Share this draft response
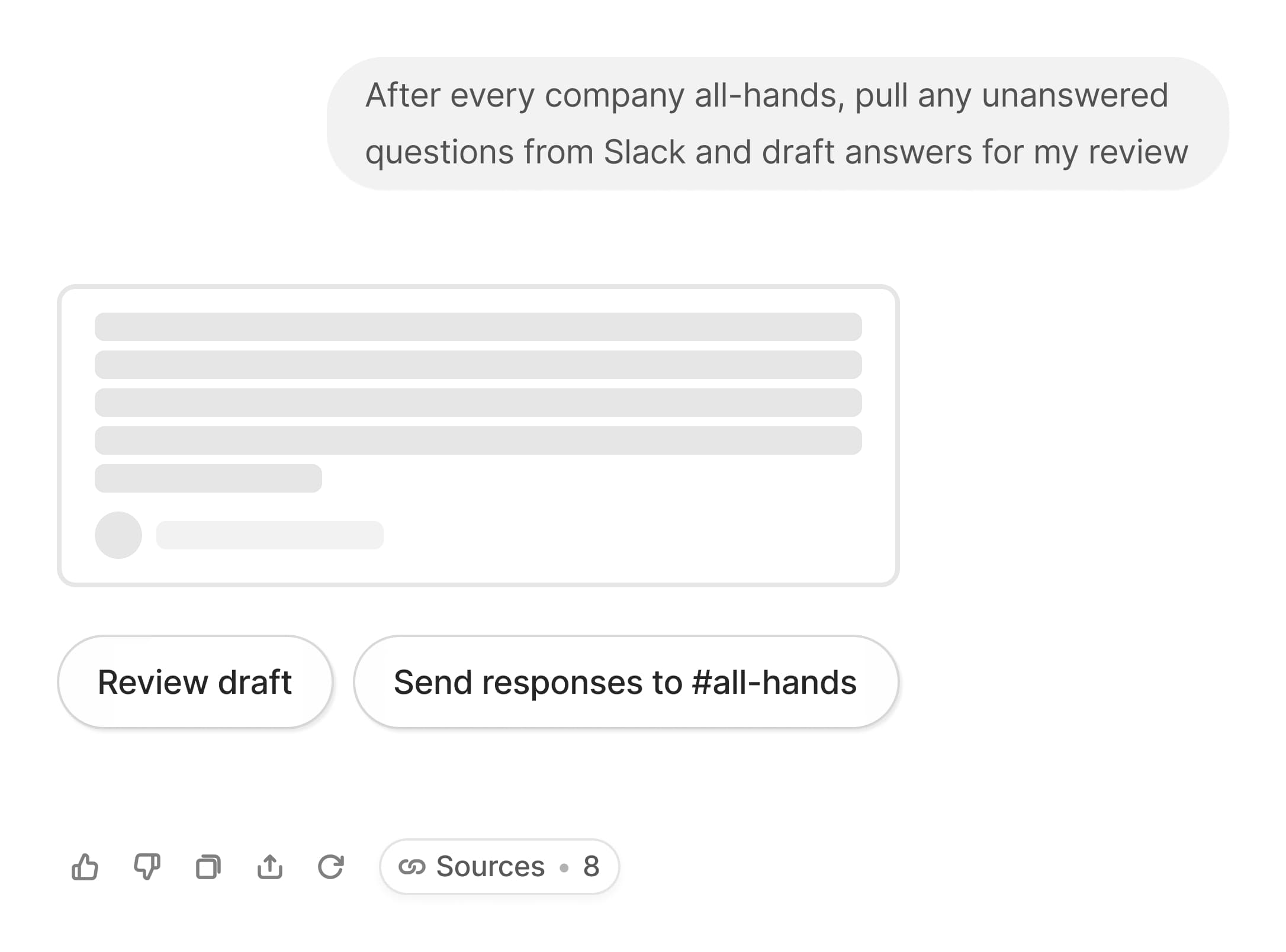This screenshot has height=952, width=1286. 270,866
